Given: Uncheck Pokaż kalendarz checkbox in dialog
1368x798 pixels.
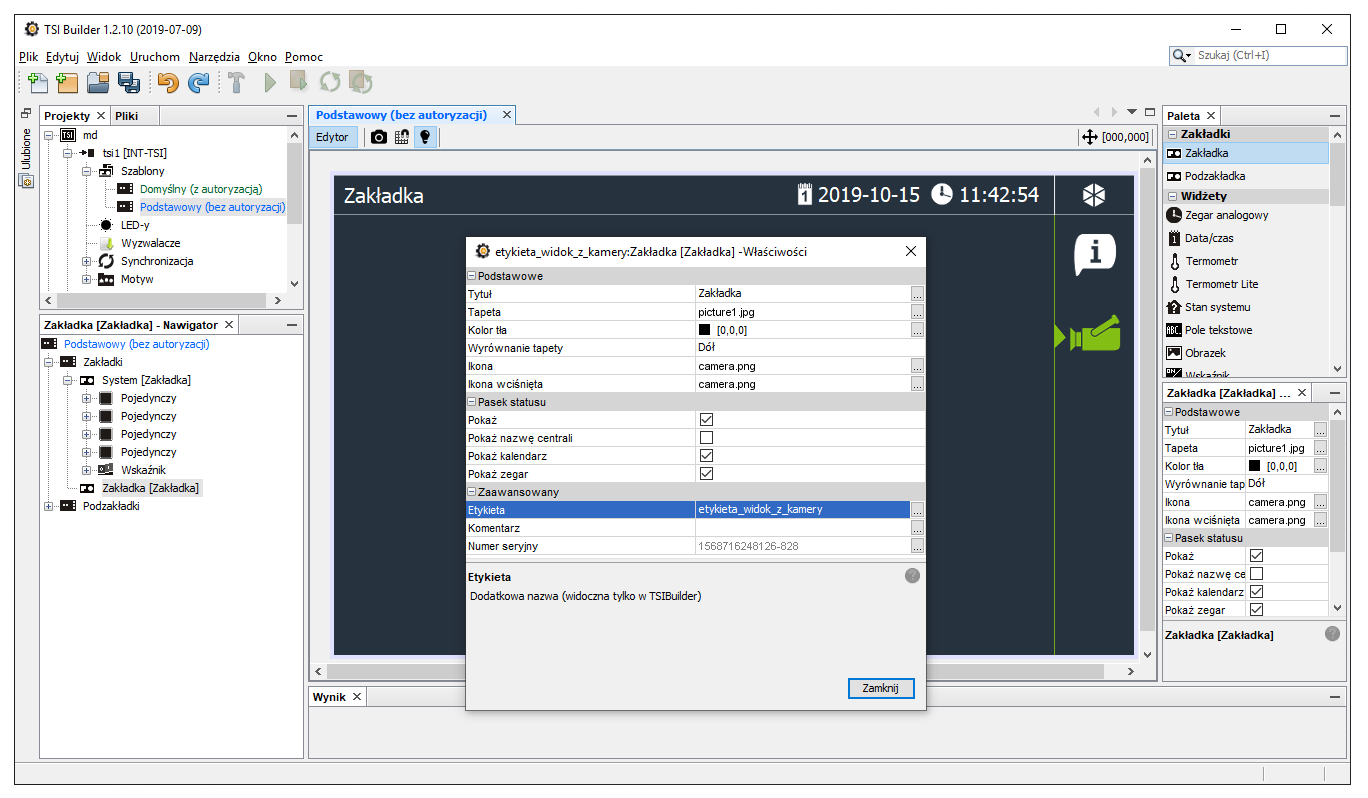Looking at the screenshot, I should tap(706, 456).
